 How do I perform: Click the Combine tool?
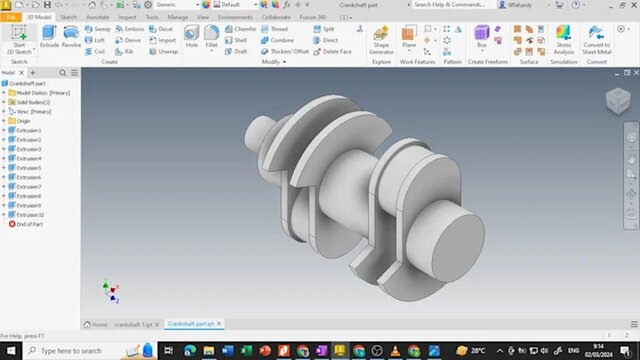(x=278, y=40)
